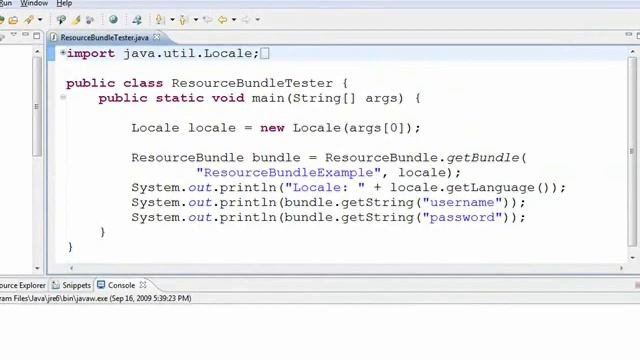The height and width of the screenshot is (360, 640).
Task: Open the next annotation dropdown arrow
Action: 172,20
